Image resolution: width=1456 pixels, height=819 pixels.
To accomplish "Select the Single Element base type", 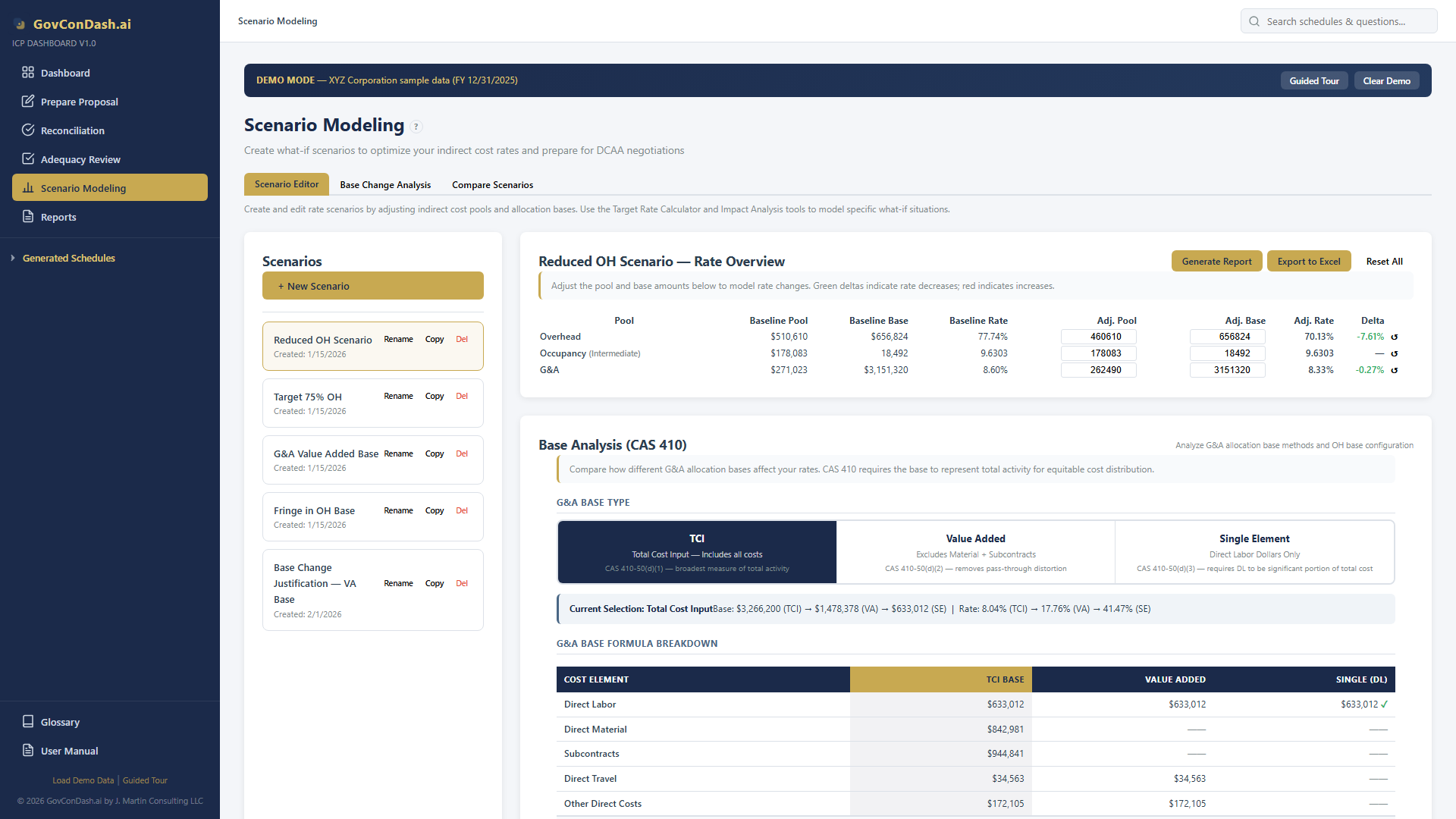I will click(x=1254, y=552).
